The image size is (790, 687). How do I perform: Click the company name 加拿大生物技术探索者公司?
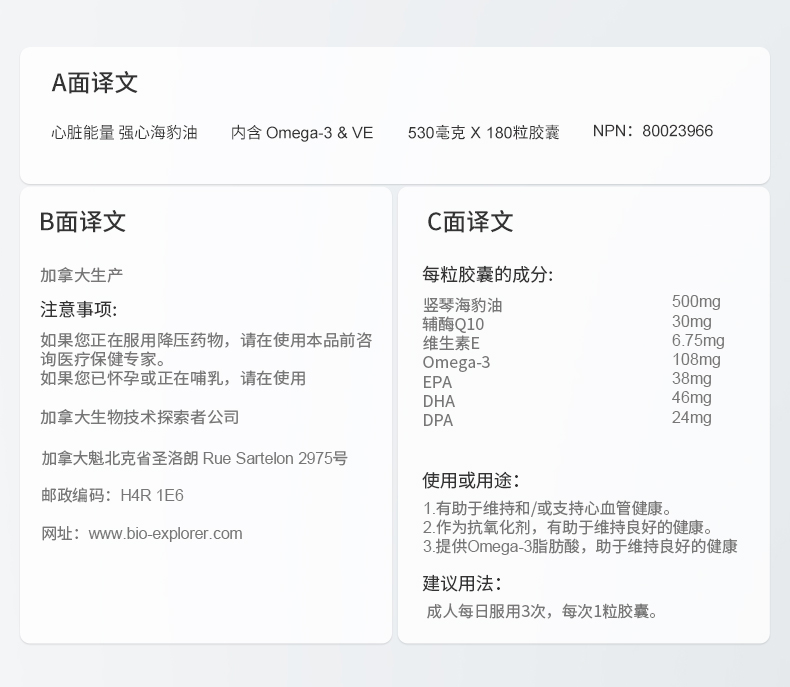point(140,417)
